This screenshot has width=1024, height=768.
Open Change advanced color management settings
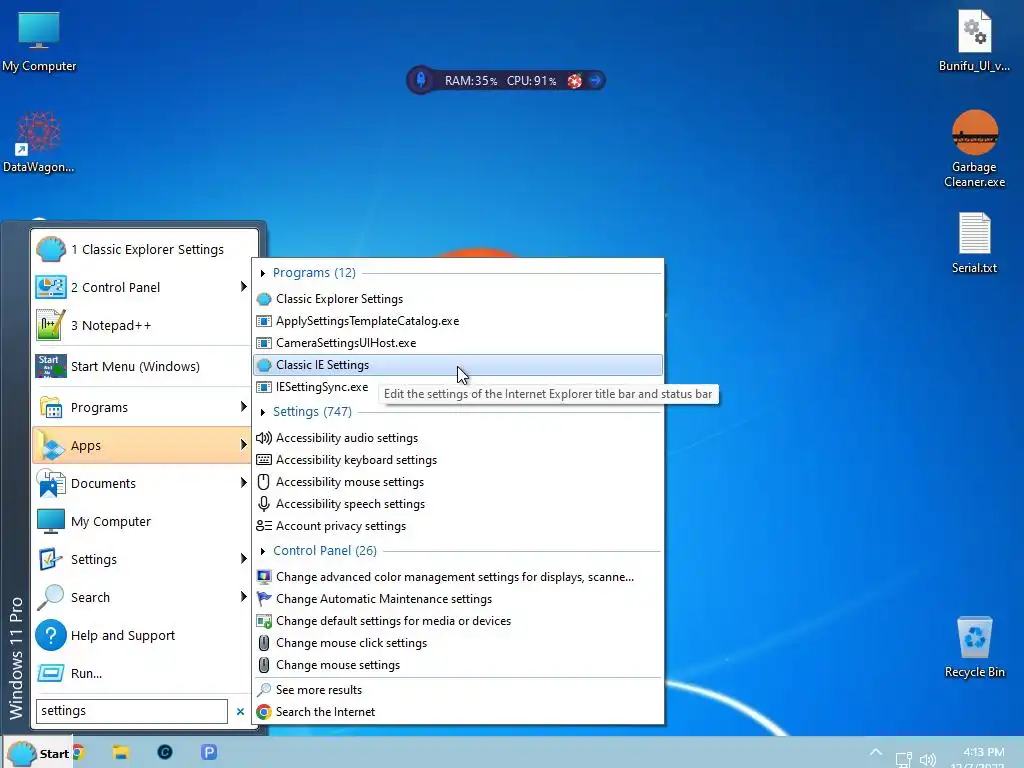click(x=458, y=577)
